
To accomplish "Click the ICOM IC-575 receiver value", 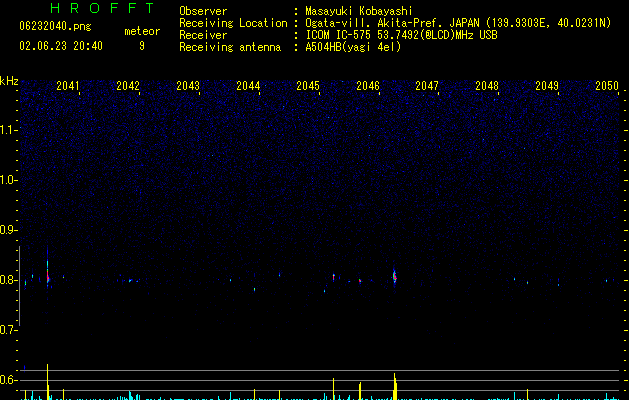I will (x=401, y=35).
